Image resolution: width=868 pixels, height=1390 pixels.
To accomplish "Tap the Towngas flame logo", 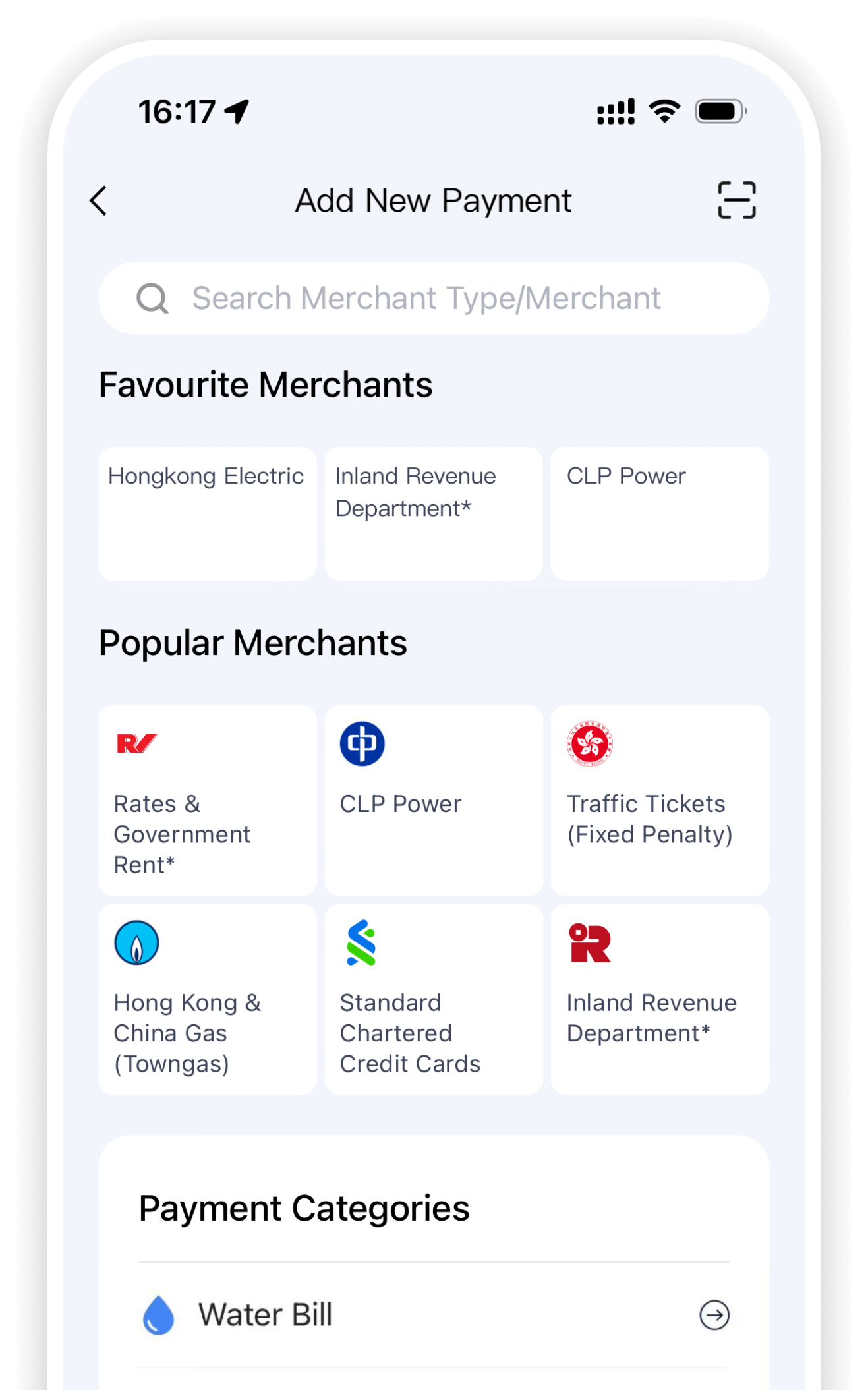I will pos(136,942).
